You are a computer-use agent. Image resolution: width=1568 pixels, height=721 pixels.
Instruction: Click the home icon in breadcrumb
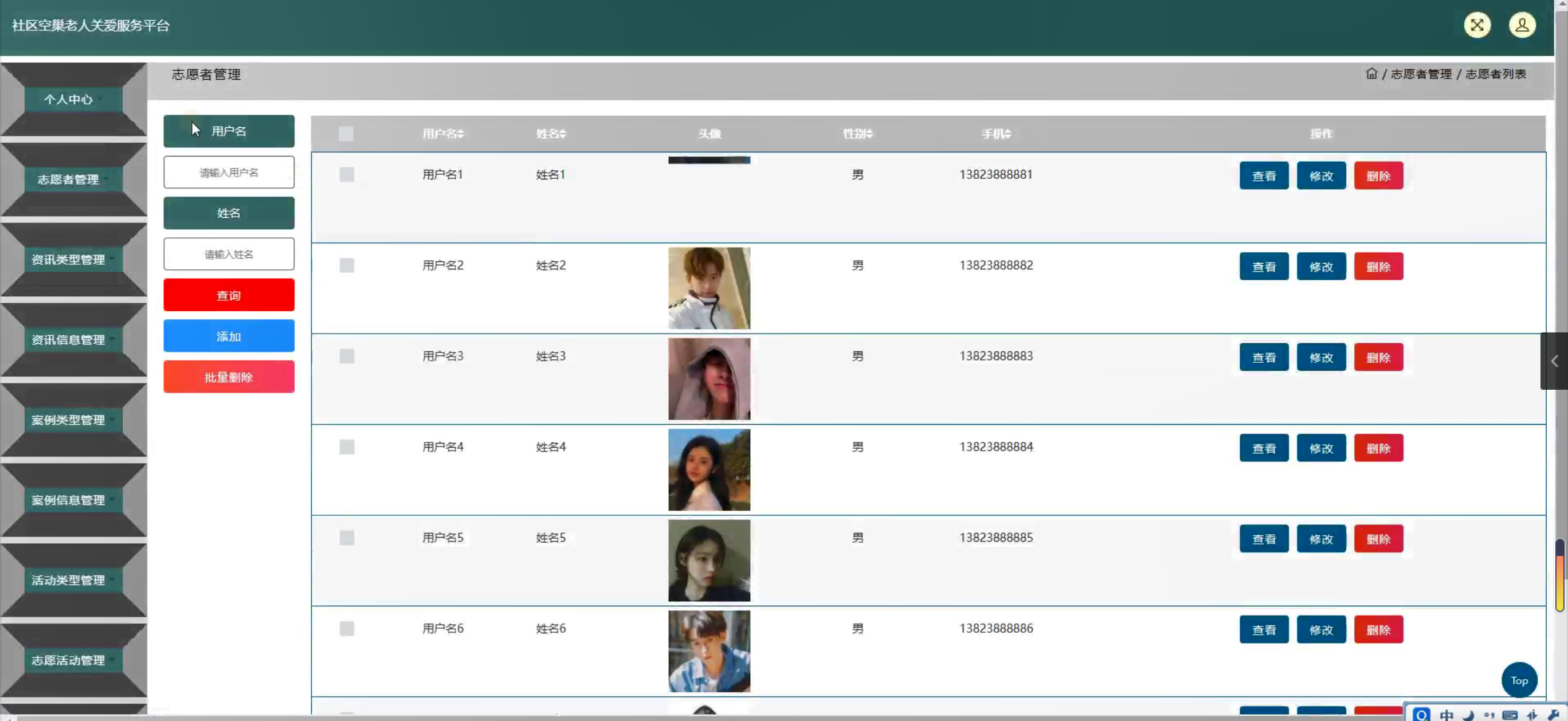point(1371,74)
